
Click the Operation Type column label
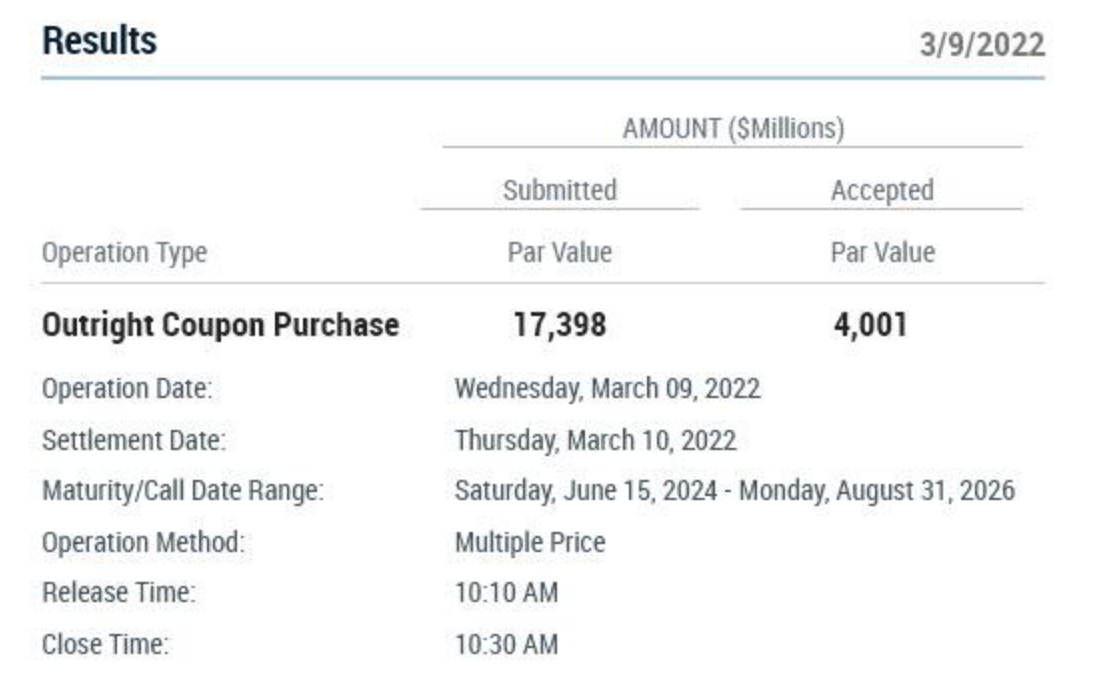[124, 253]
